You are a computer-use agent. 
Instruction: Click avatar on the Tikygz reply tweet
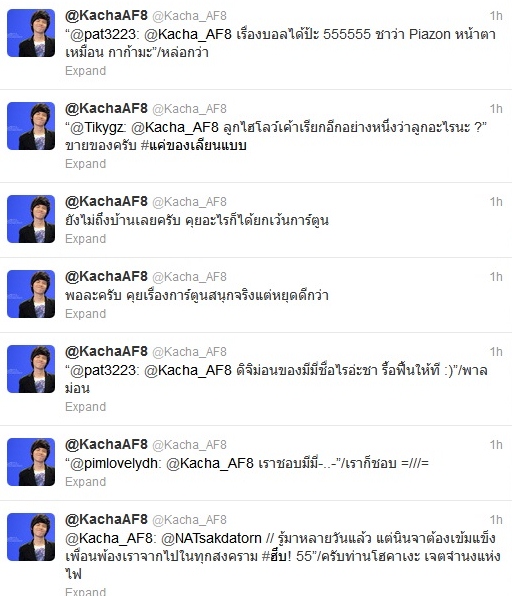(x=31, y=126)
